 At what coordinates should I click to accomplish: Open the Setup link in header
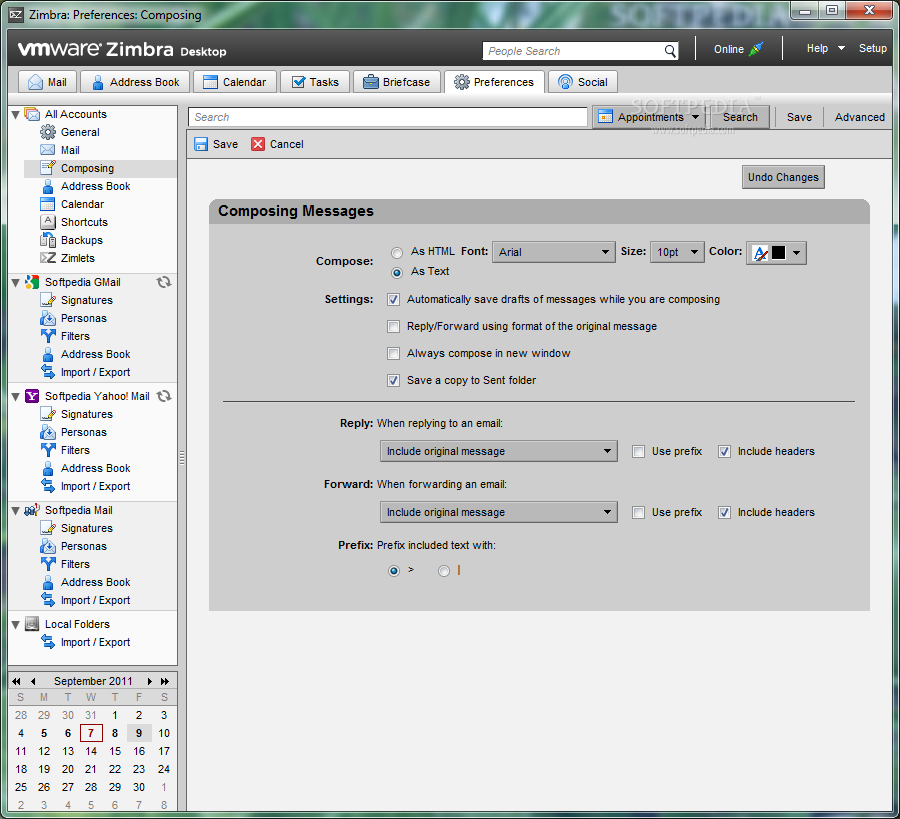872,49
